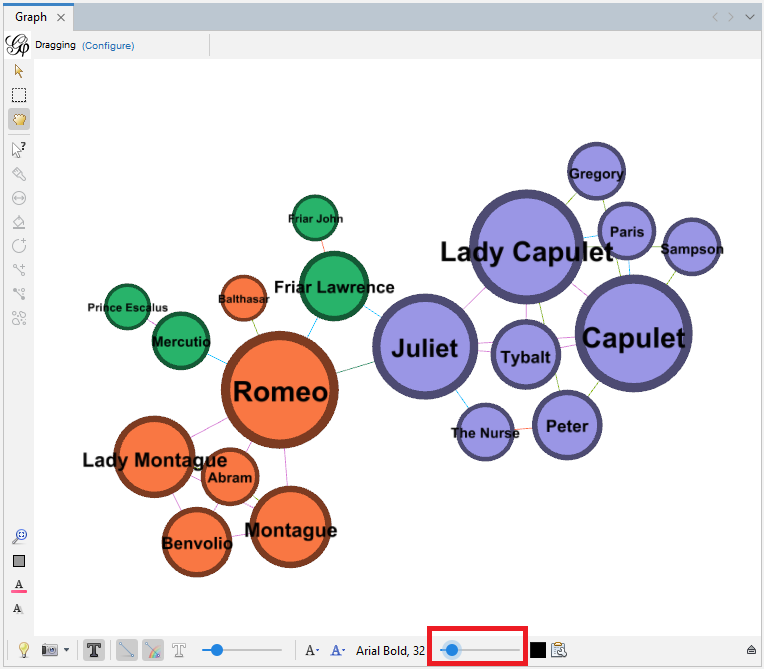
Task: Click the Configure link
Action: [x=108, y=45]
